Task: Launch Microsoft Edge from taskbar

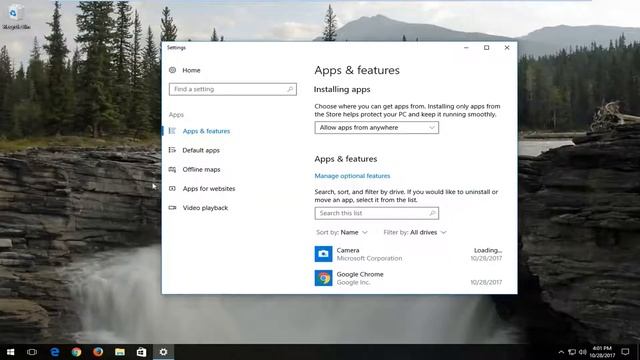Action: point(55,352)
